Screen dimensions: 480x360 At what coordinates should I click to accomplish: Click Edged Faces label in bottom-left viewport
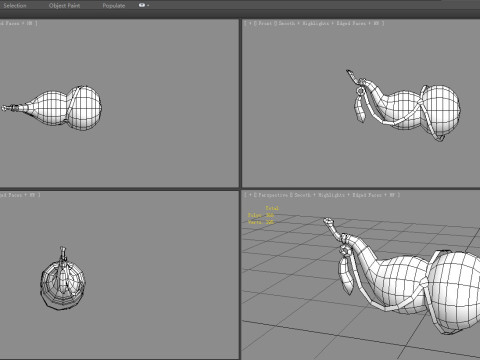click(x=12, y=195)
